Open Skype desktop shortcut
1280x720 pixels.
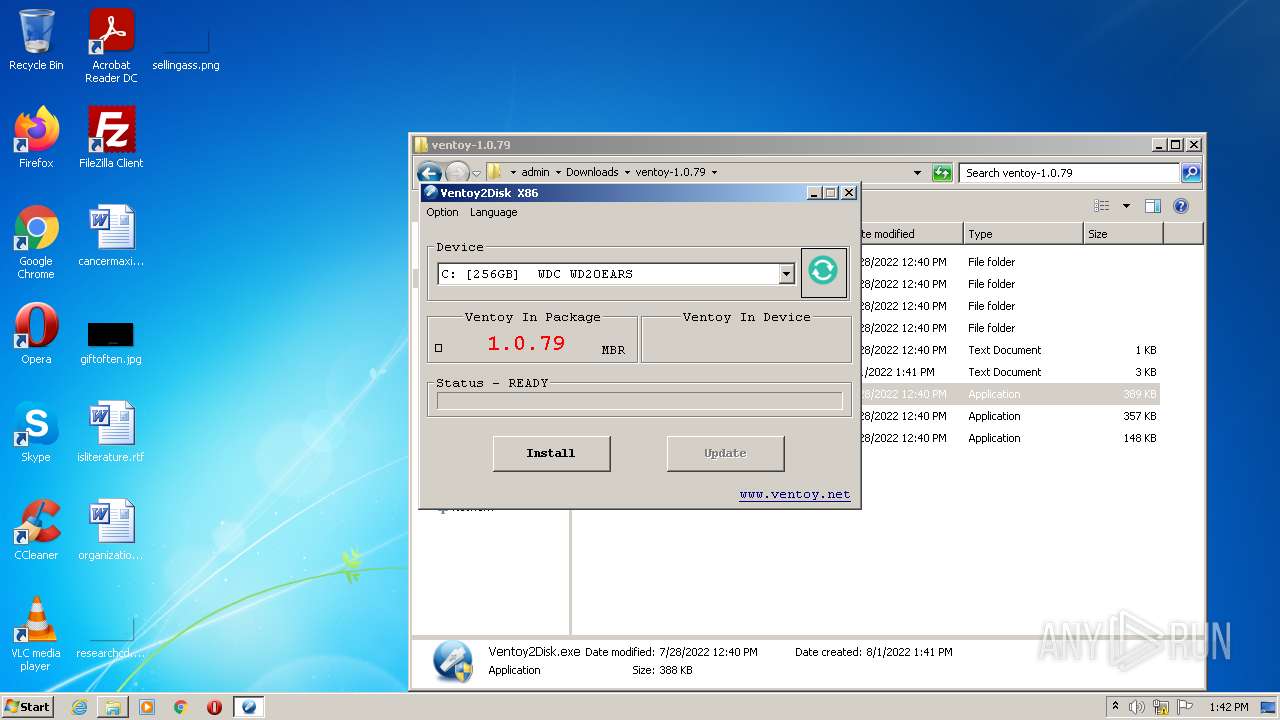pyautogui.click(x=36, y=432)
